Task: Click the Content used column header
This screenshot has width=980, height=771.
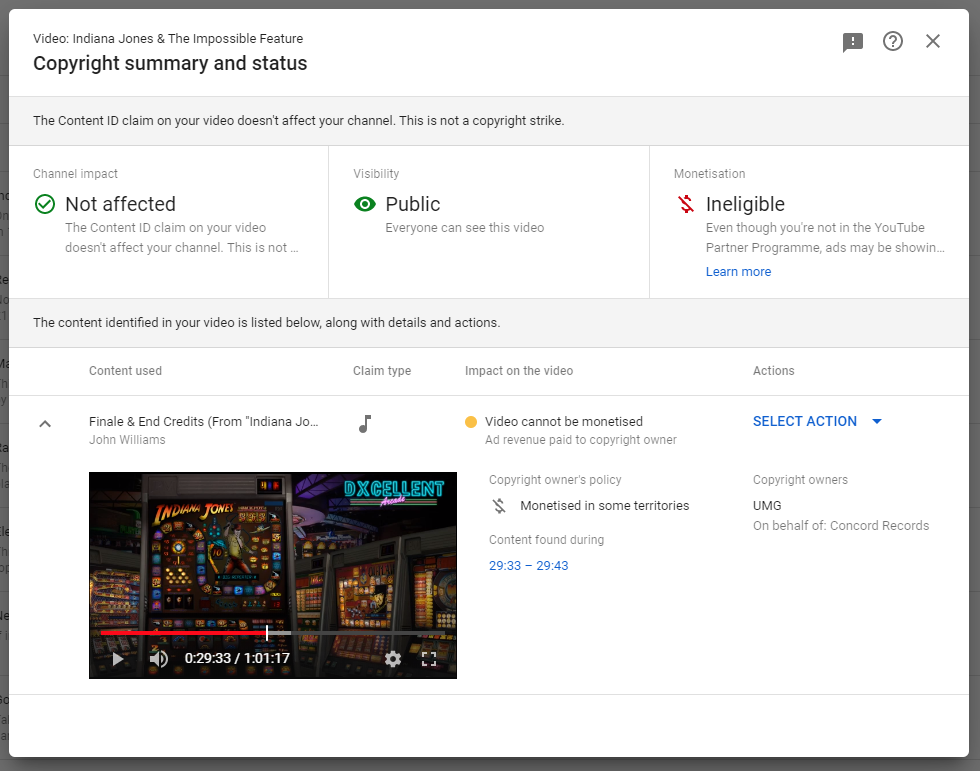Action: point(125,371)
